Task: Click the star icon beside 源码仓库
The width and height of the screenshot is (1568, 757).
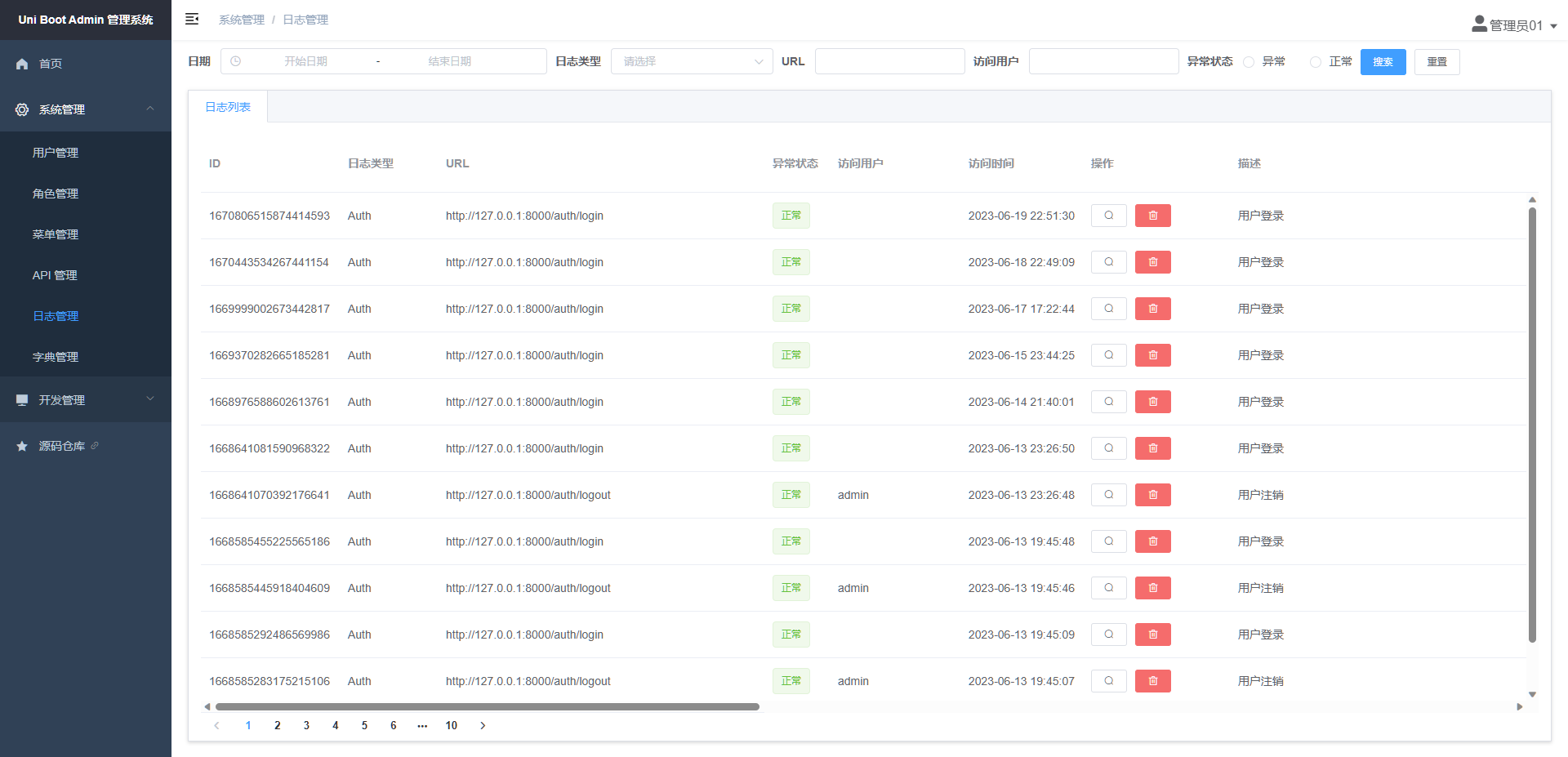Action: coord(22,446)
